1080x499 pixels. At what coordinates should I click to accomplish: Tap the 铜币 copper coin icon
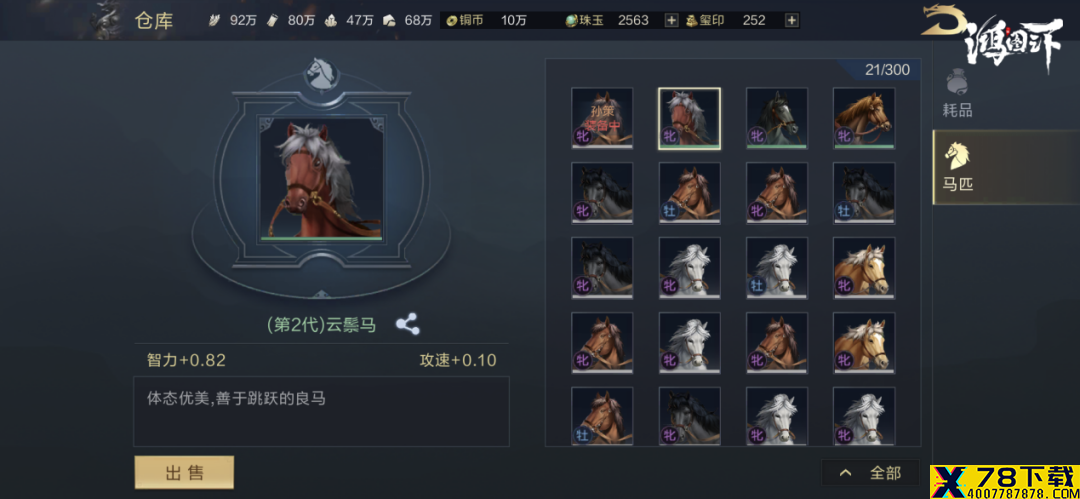tap(452, 21)
